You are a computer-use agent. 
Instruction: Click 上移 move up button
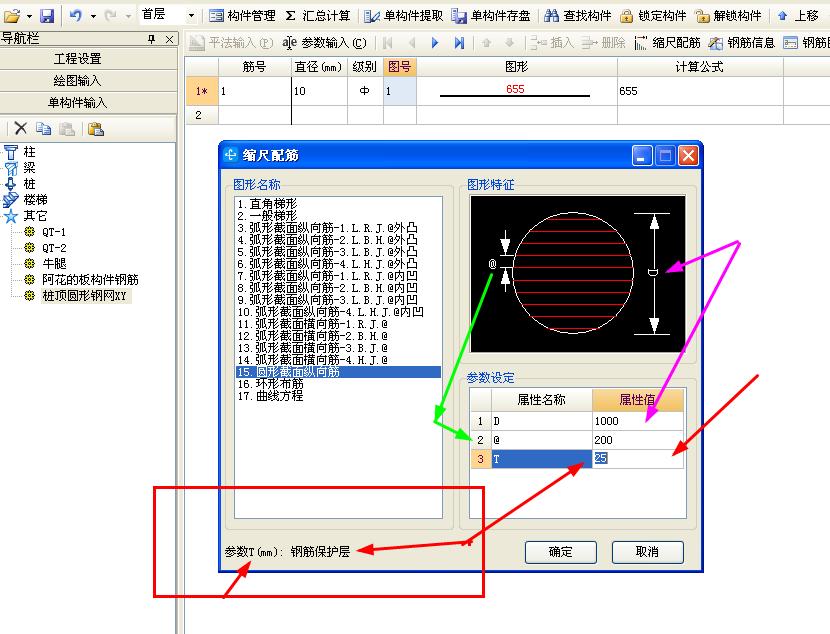(x=798, y=16)
